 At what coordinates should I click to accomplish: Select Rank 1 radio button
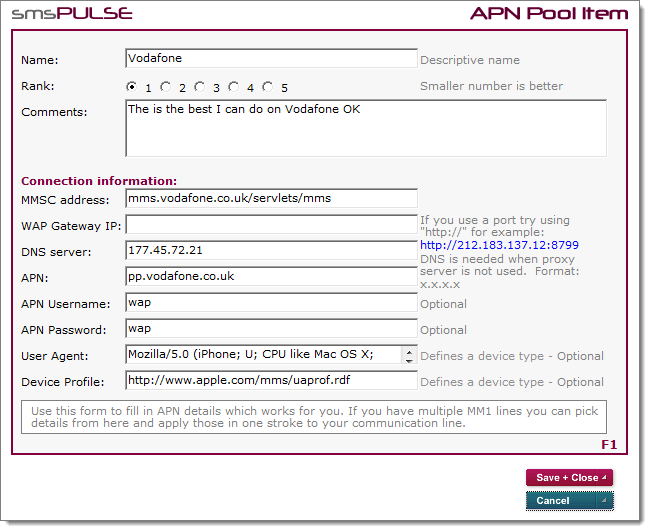132,86
